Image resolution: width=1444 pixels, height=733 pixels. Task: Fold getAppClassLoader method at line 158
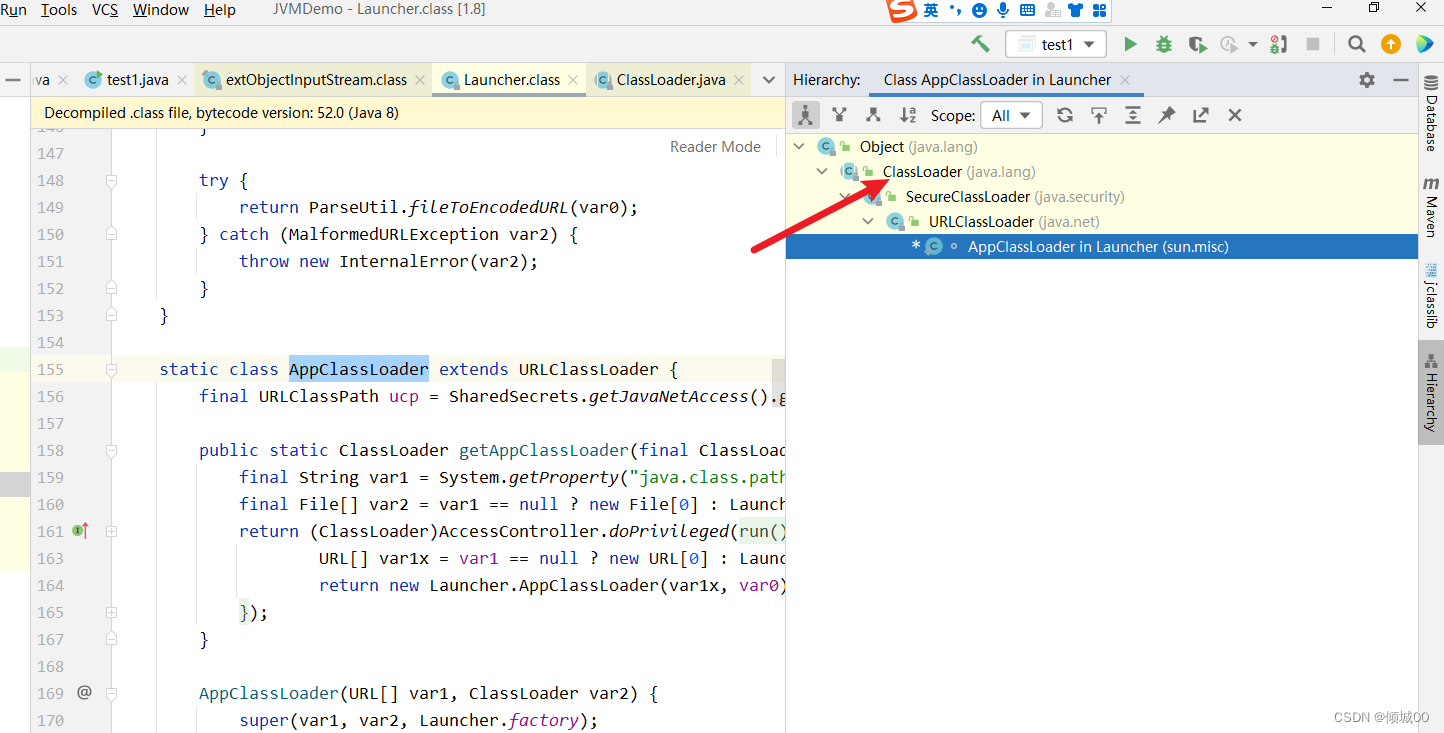111,450
